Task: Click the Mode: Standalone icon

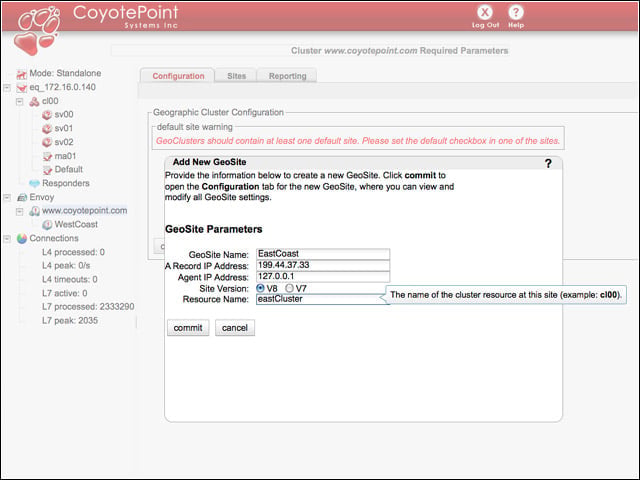Action: (x=21, y=74)
